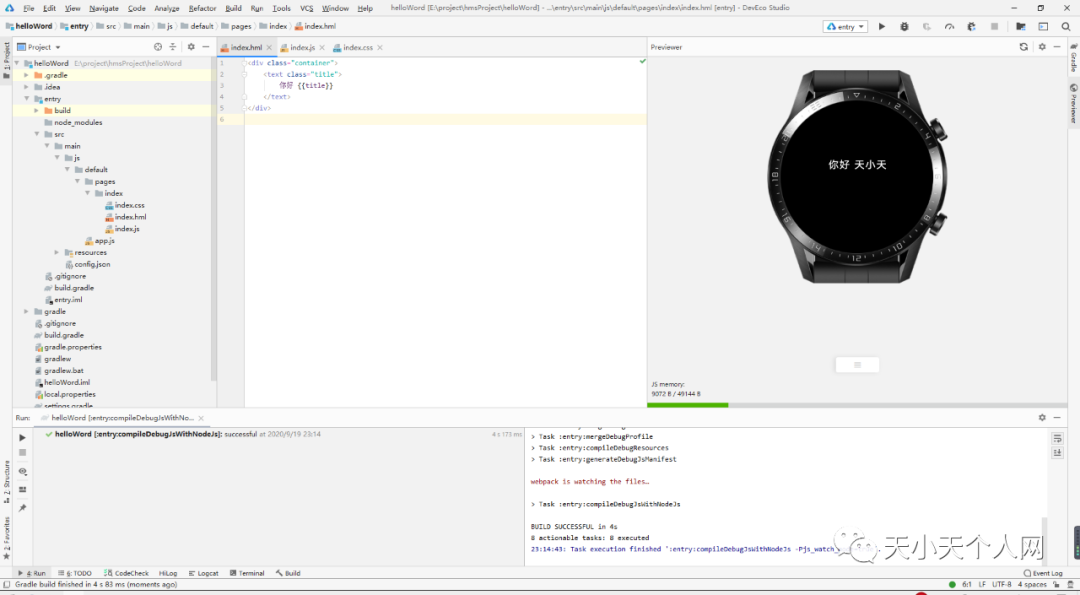Open the Refactor menu
Screen dimensions: 1080x595
202,8
